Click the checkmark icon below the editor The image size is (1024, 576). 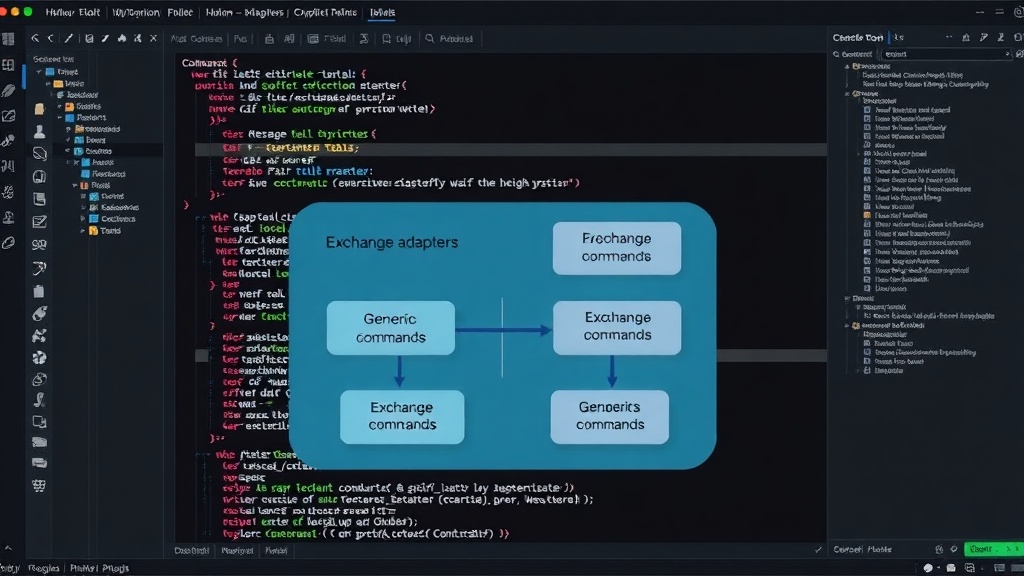[x=818, y=550]
